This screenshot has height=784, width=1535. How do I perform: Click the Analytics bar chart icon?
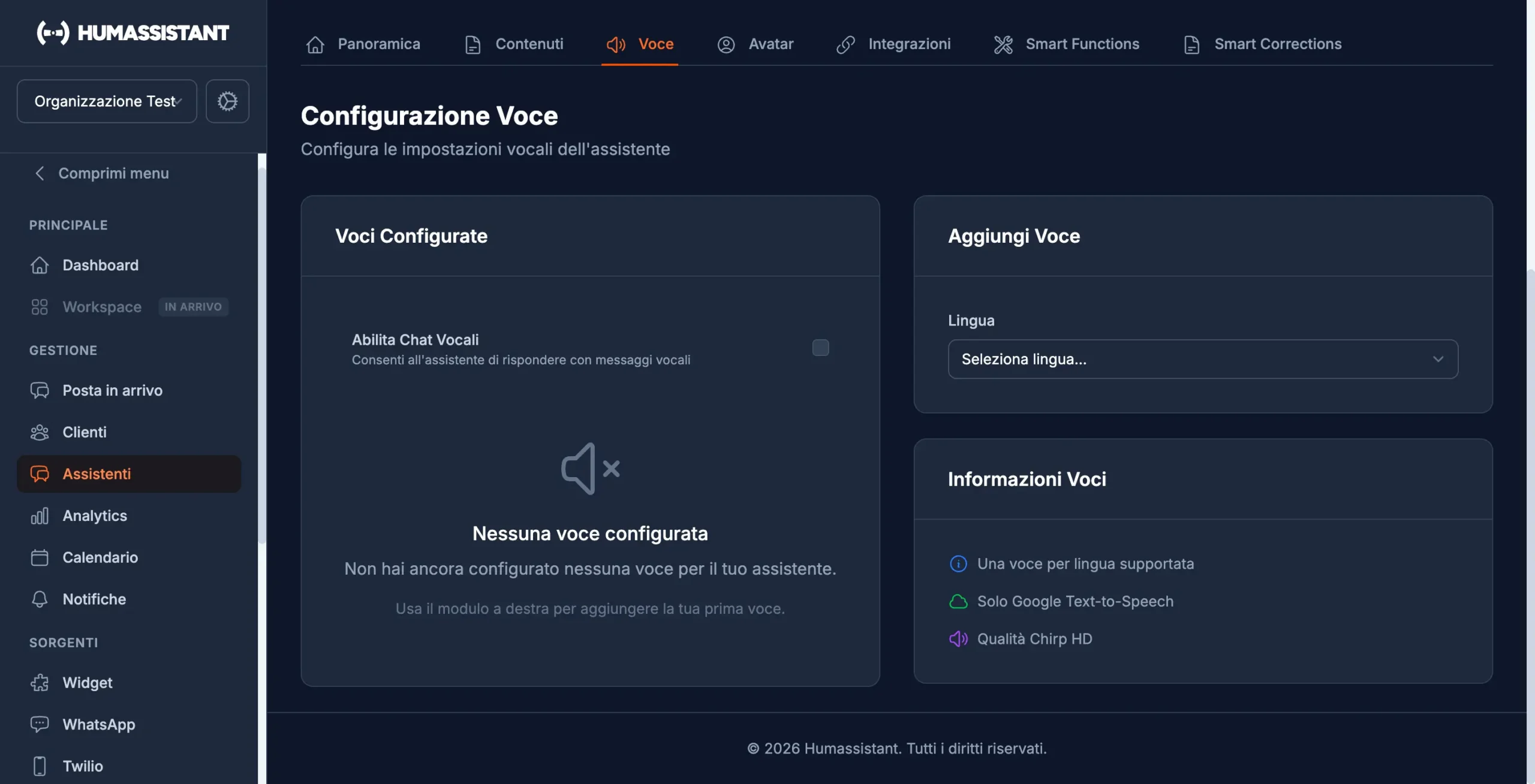40,515
